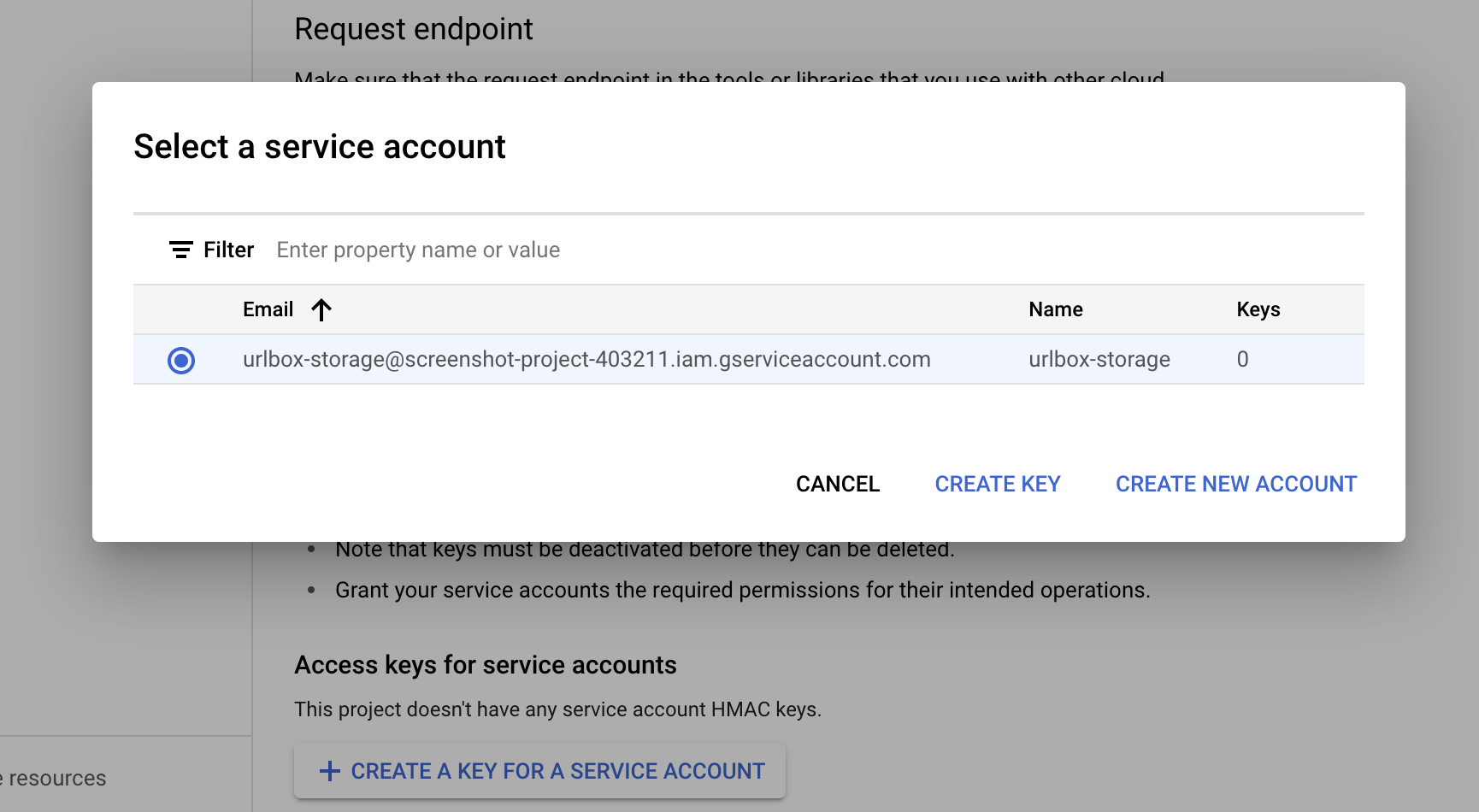Click the plus icon on the create key button
The image size is (1479, 812).
coord(329,771)
